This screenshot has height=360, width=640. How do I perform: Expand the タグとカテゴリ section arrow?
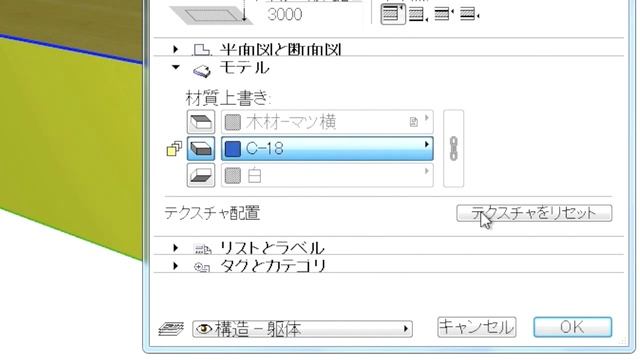(176, 266)
